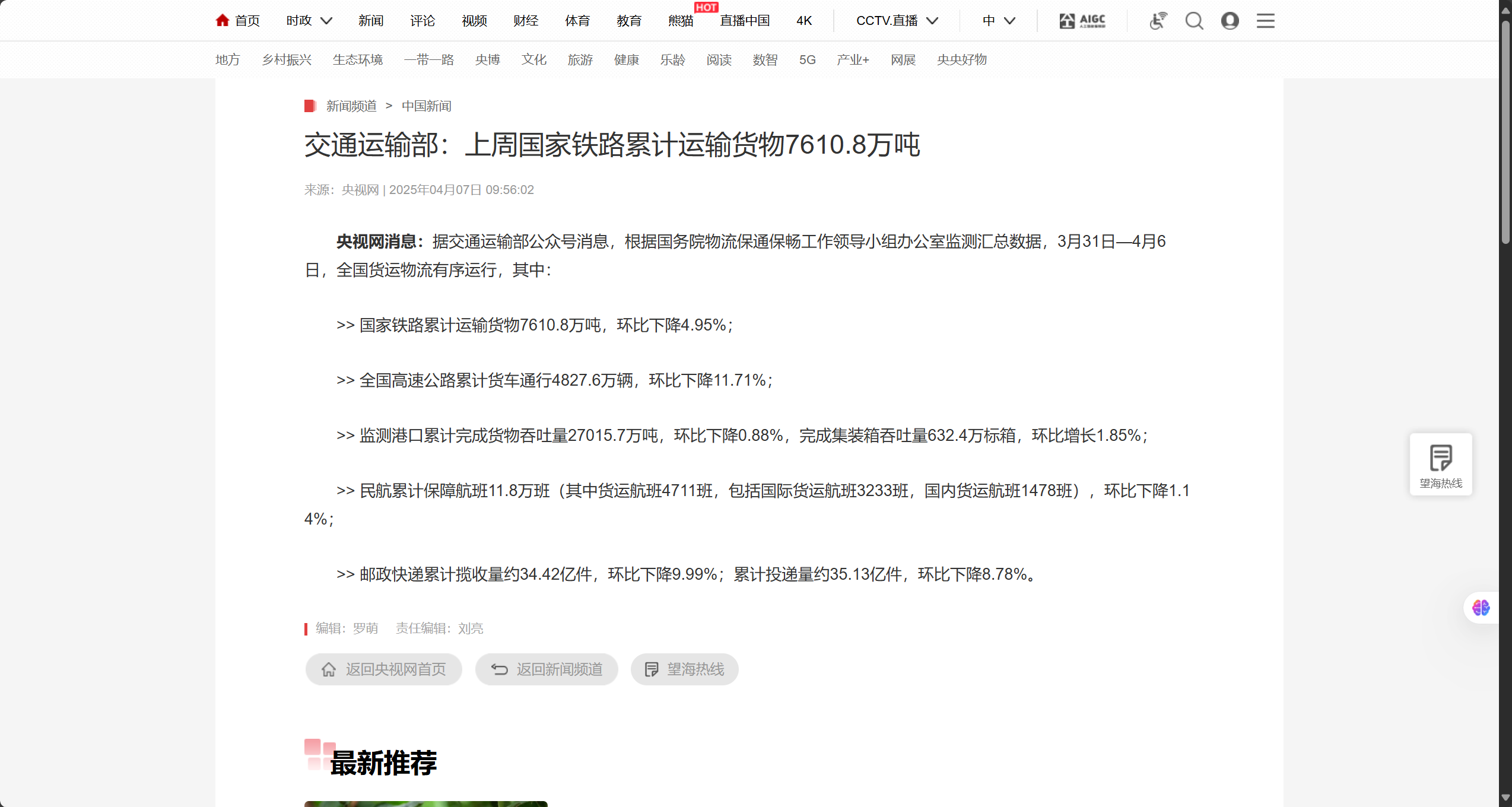Go to 乡村振兴 section

287,60
